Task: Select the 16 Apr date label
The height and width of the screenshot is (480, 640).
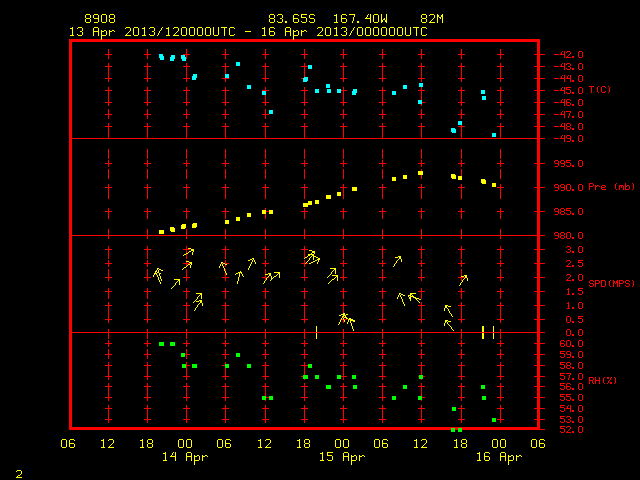Action: pyautogui.click(x=499, y=457)
